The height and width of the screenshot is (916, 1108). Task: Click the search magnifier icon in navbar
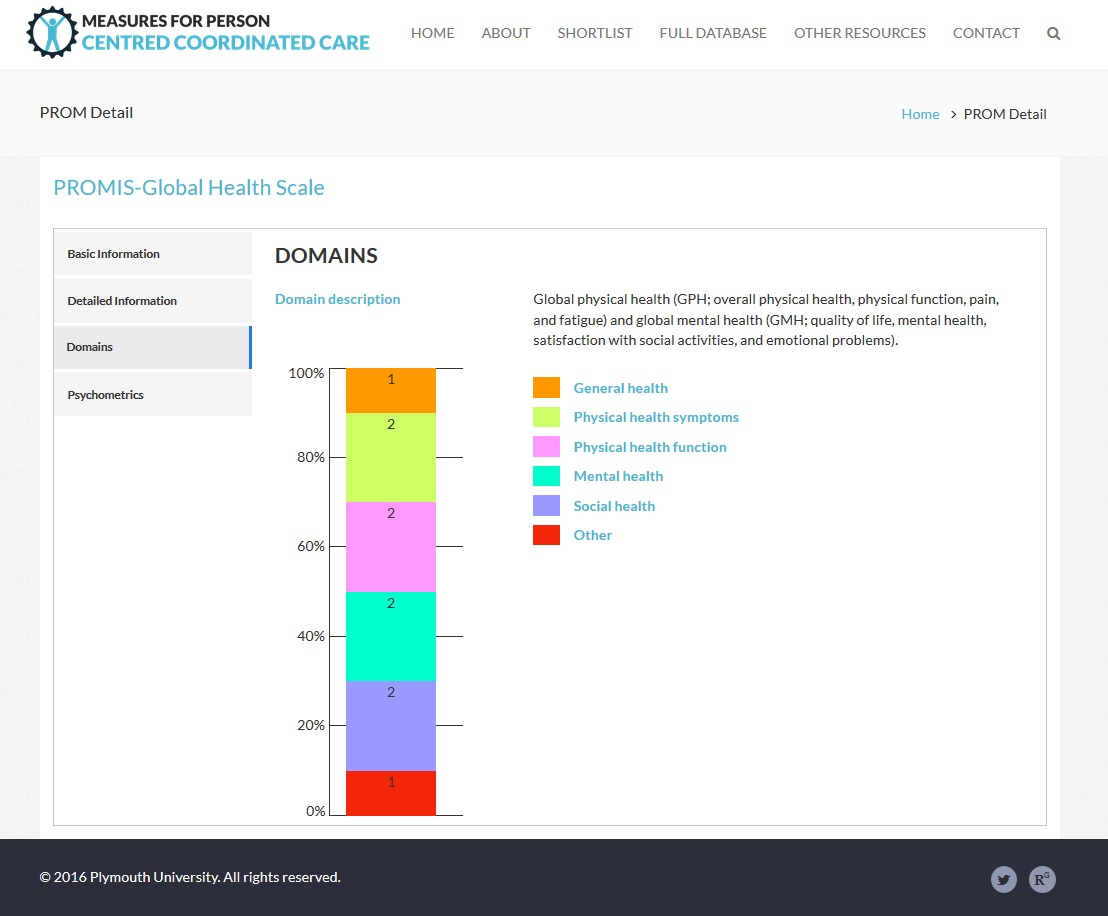[1053, 33]
